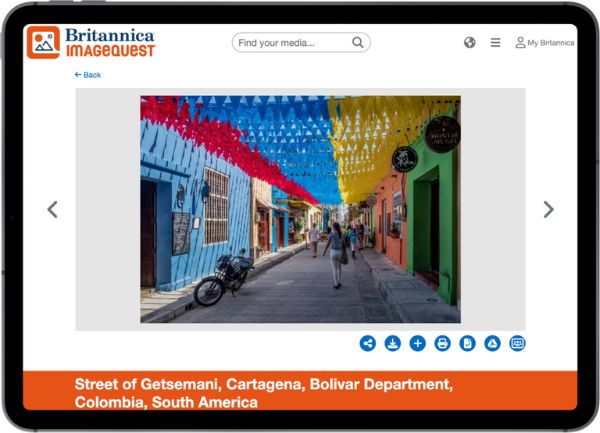Viewport: 600px width, 433px height.
Task: Click the globe language icon
Action: click(x=470, y=43)
